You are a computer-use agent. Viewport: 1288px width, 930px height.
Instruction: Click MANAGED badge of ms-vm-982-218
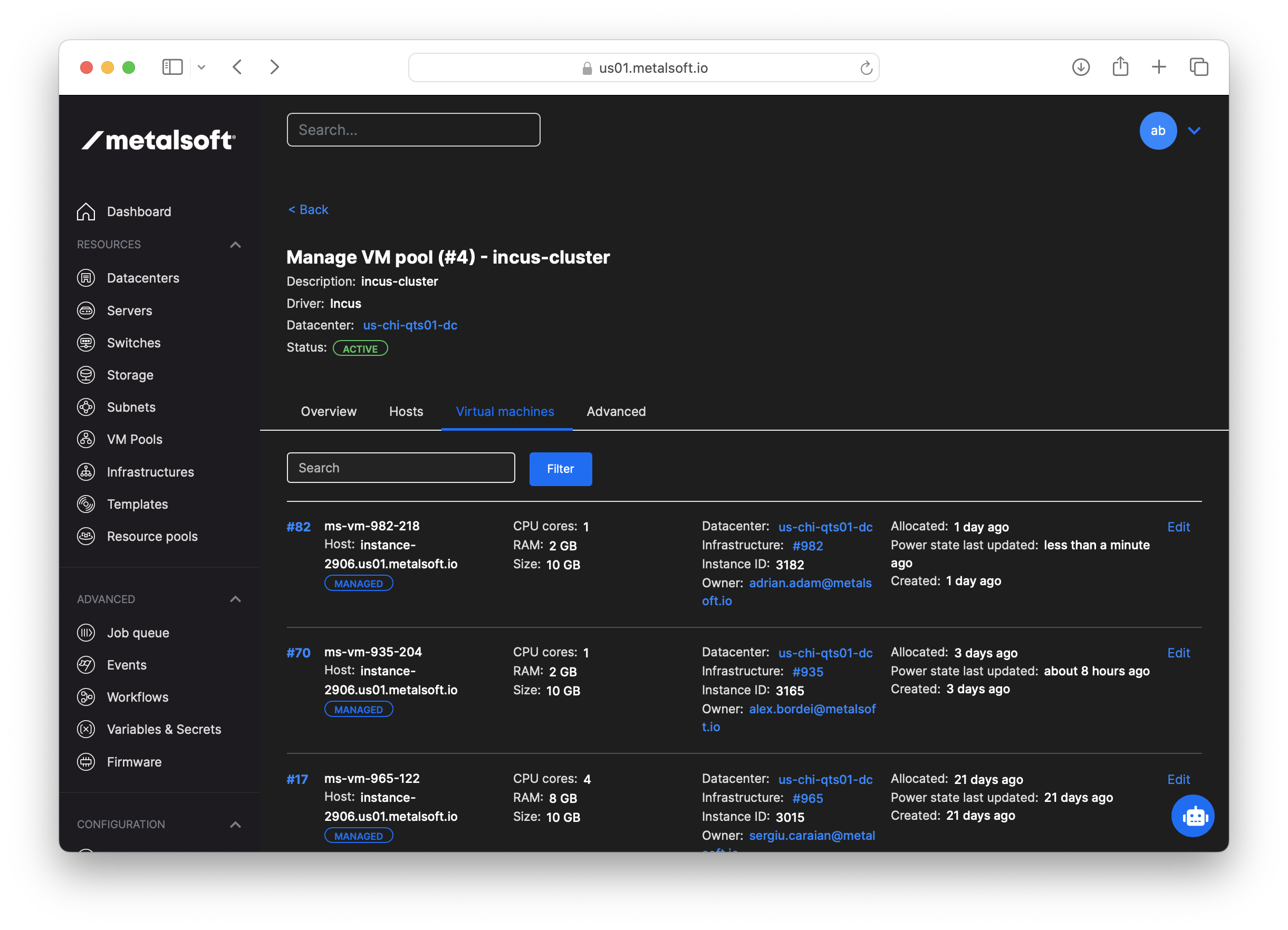point(358,583)
